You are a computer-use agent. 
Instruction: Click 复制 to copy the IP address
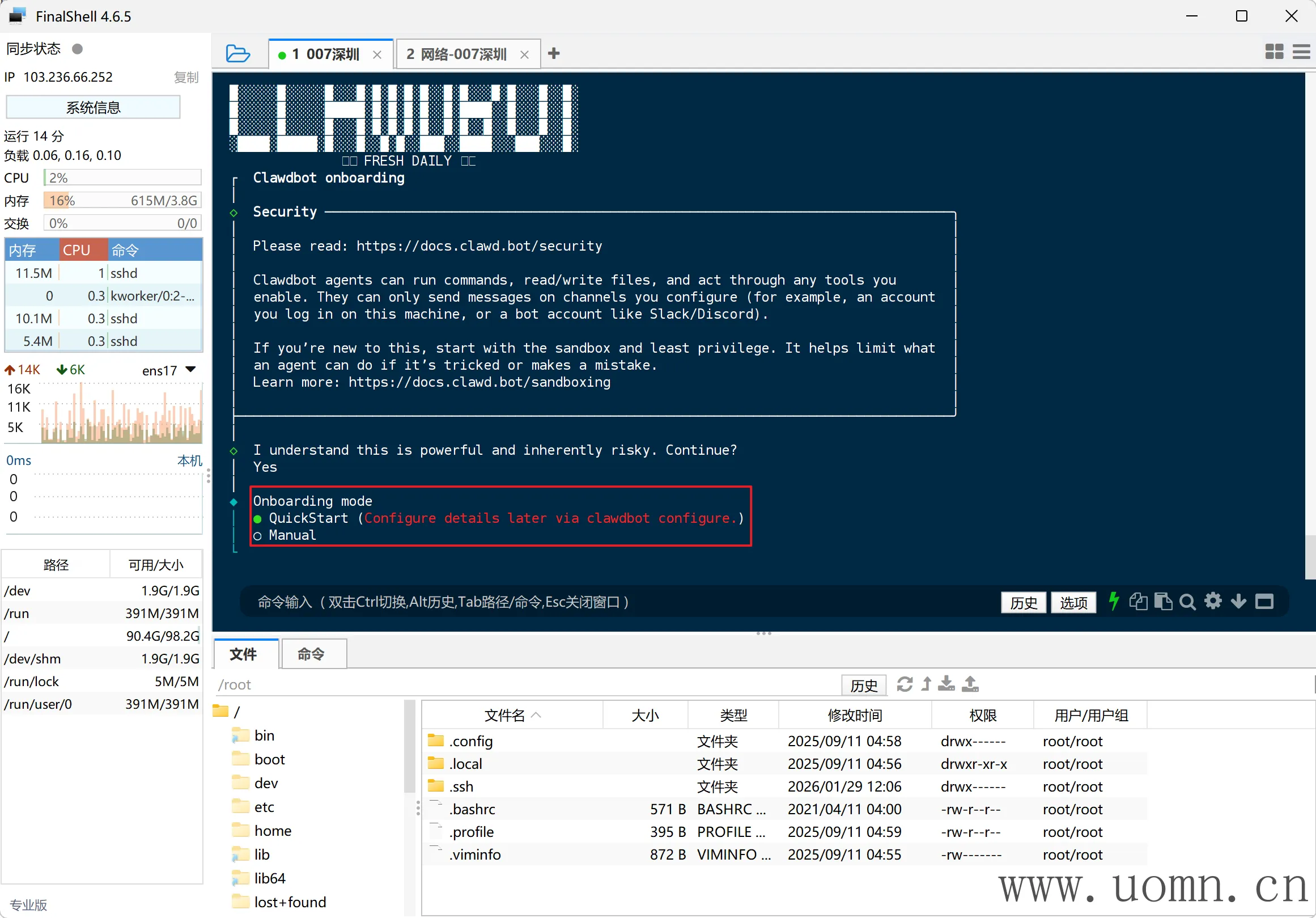pyautogui.click(x=186, y=77)
